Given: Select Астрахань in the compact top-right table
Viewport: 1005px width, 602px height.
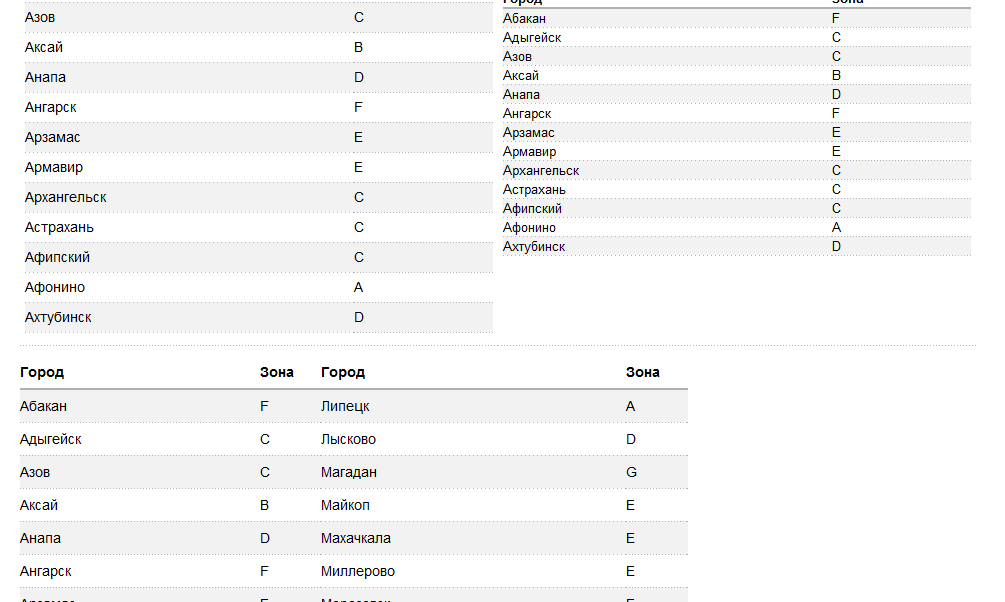Looking at the screenshot, I should tap(534, 190).
